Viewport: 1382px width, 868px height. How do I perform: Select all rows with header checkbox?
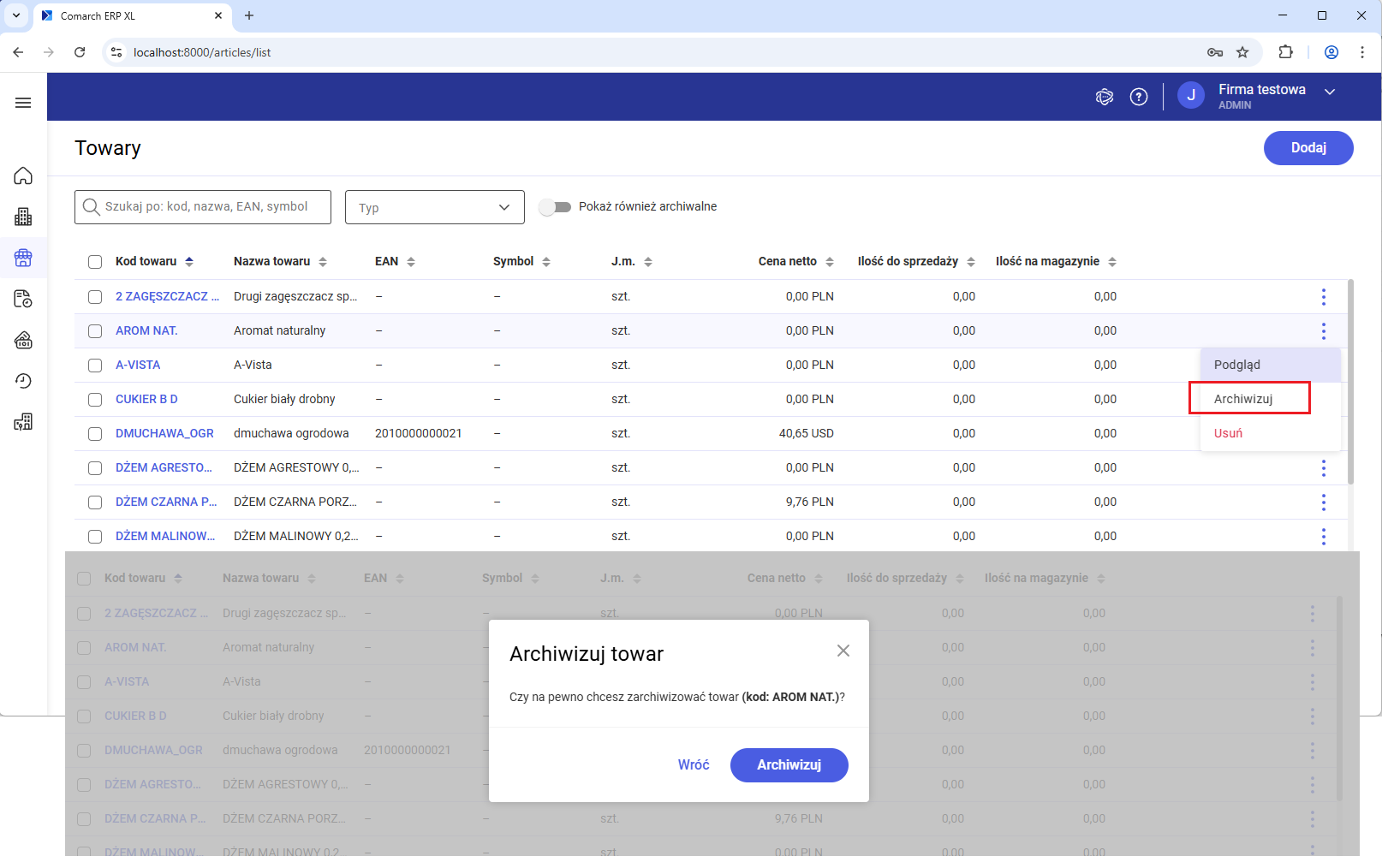[95, 262]
